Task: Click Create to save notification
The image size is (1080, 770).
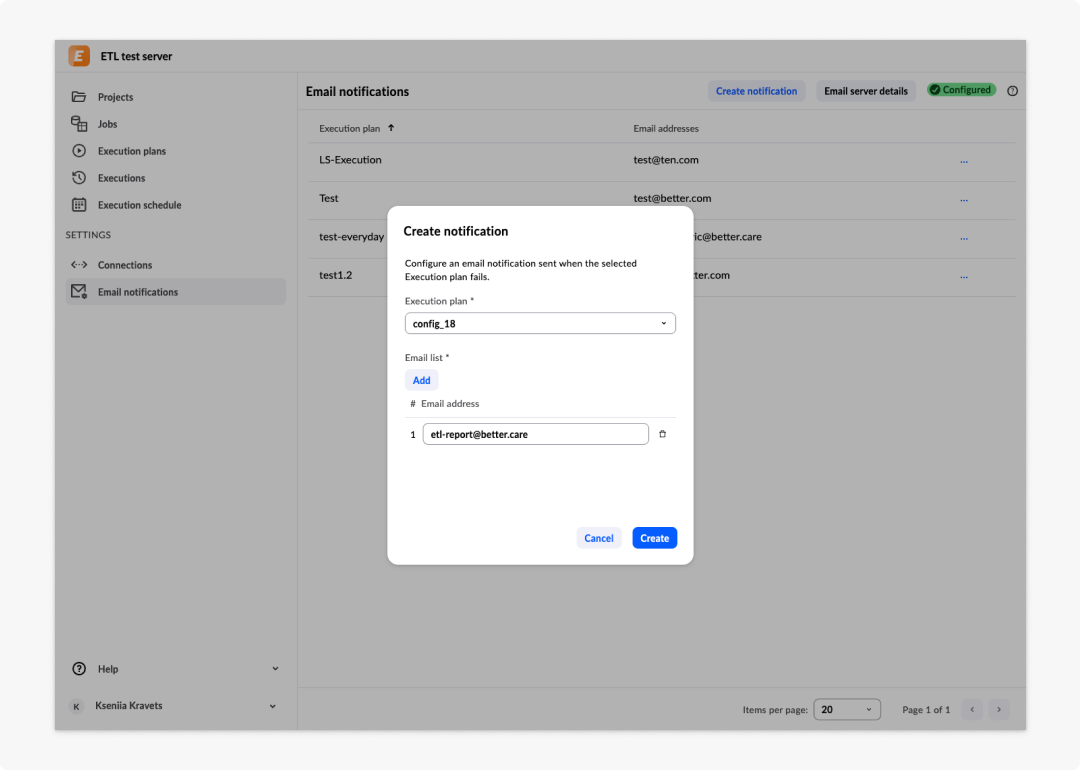Action: point(654,538)
